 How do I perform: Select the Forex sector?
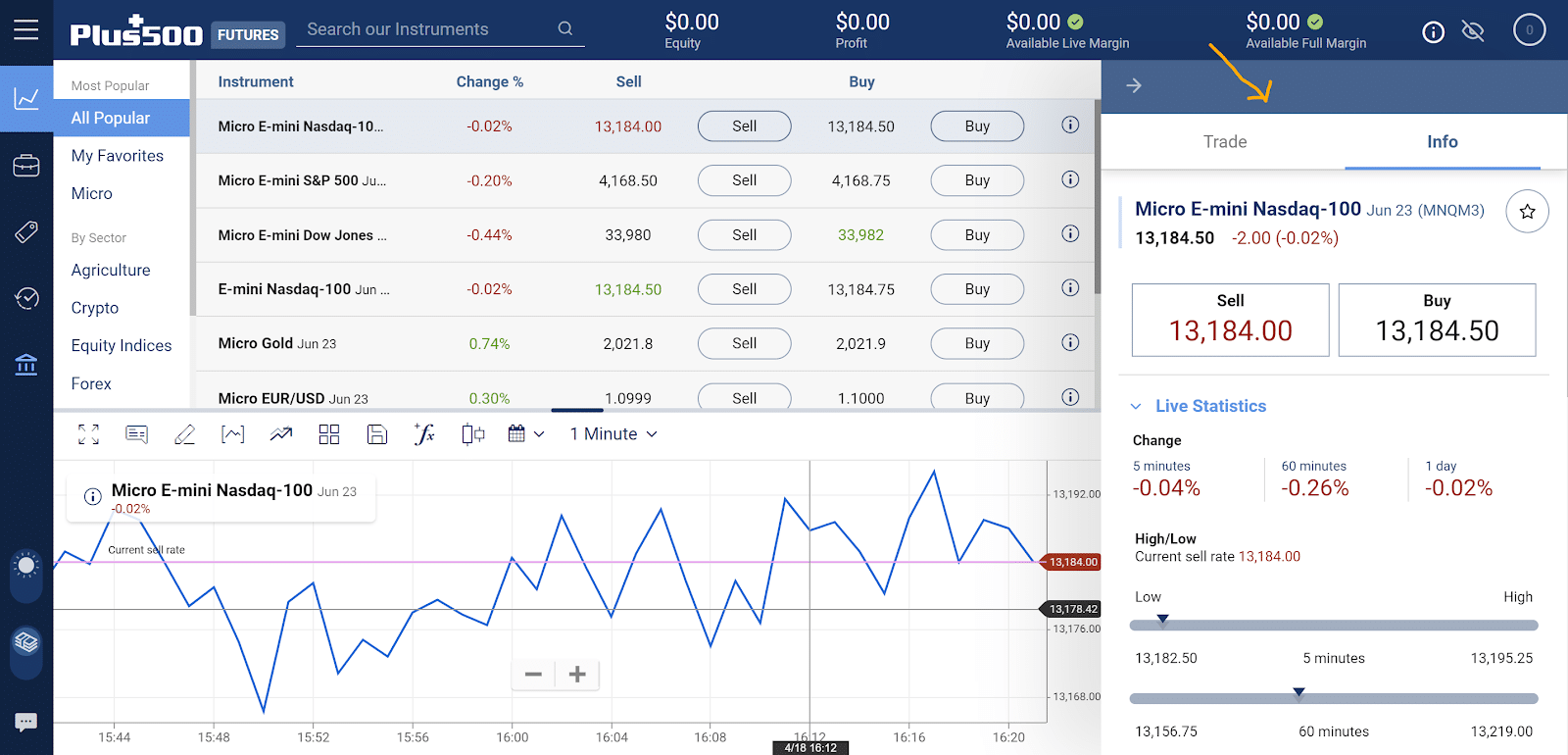coord(91,384)
